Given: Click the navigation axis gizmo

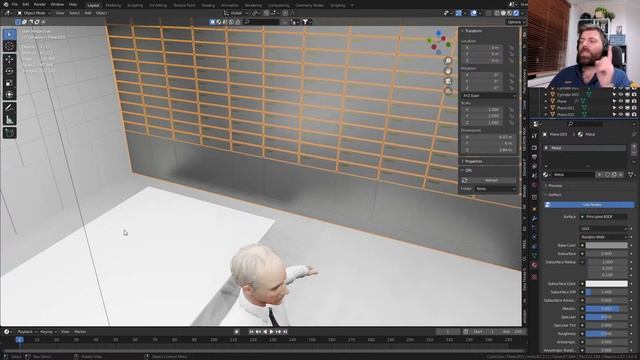Looking at the screenshot, I should [439, 42].
